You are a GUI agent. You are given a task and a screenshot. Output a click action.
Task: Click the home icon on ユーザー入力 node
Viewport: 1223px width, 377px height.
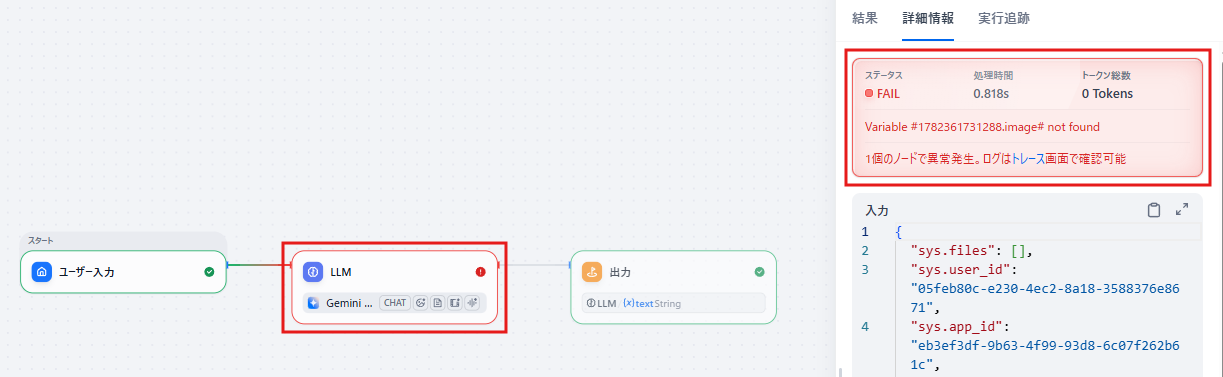point(41,272)
